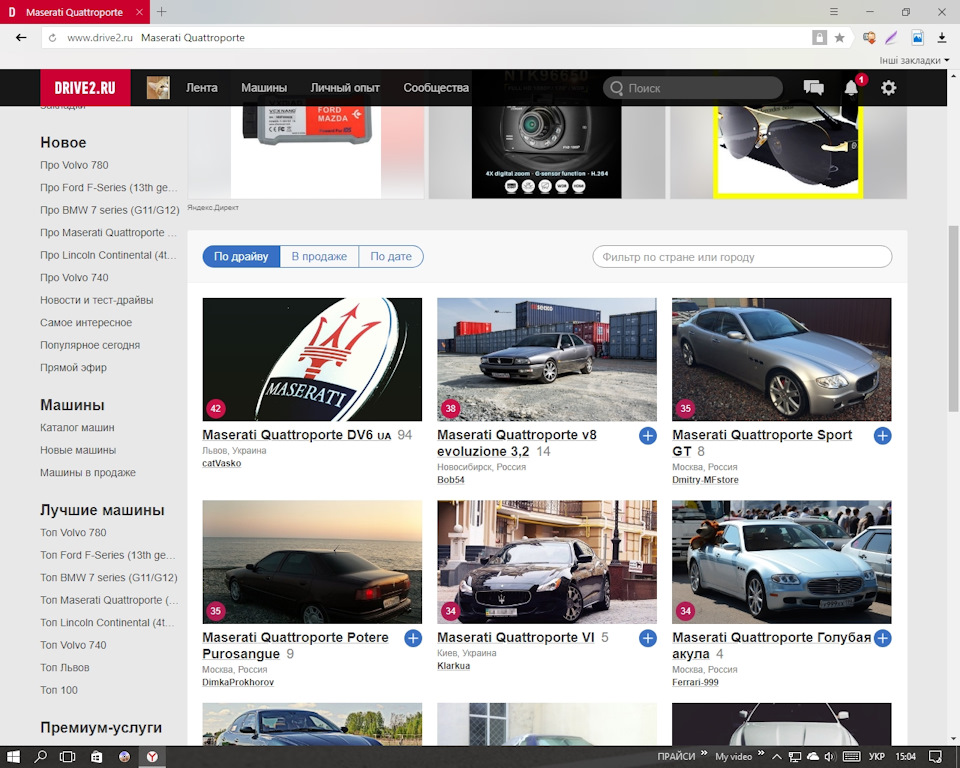Go back with the browser back arrow
The width and height of the screenshot is (960, 768).
point(21,37)
